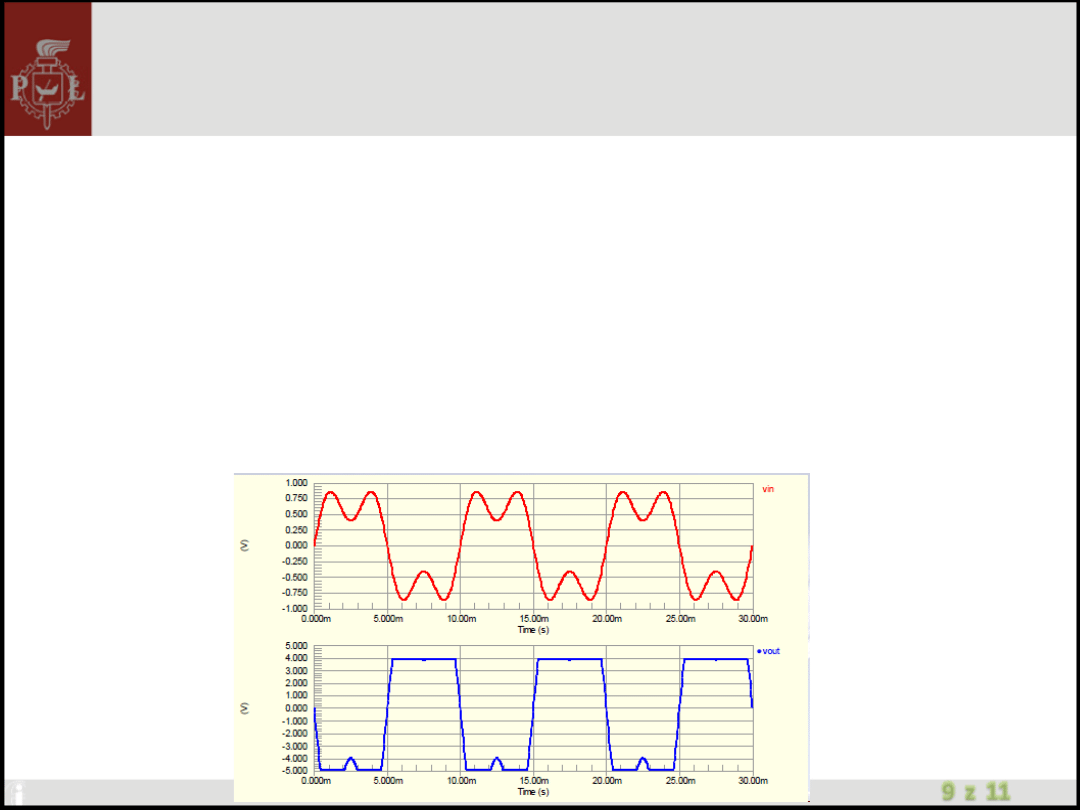Click the blue dot beside vout legend
The image size is (1080, 810).
759,651
